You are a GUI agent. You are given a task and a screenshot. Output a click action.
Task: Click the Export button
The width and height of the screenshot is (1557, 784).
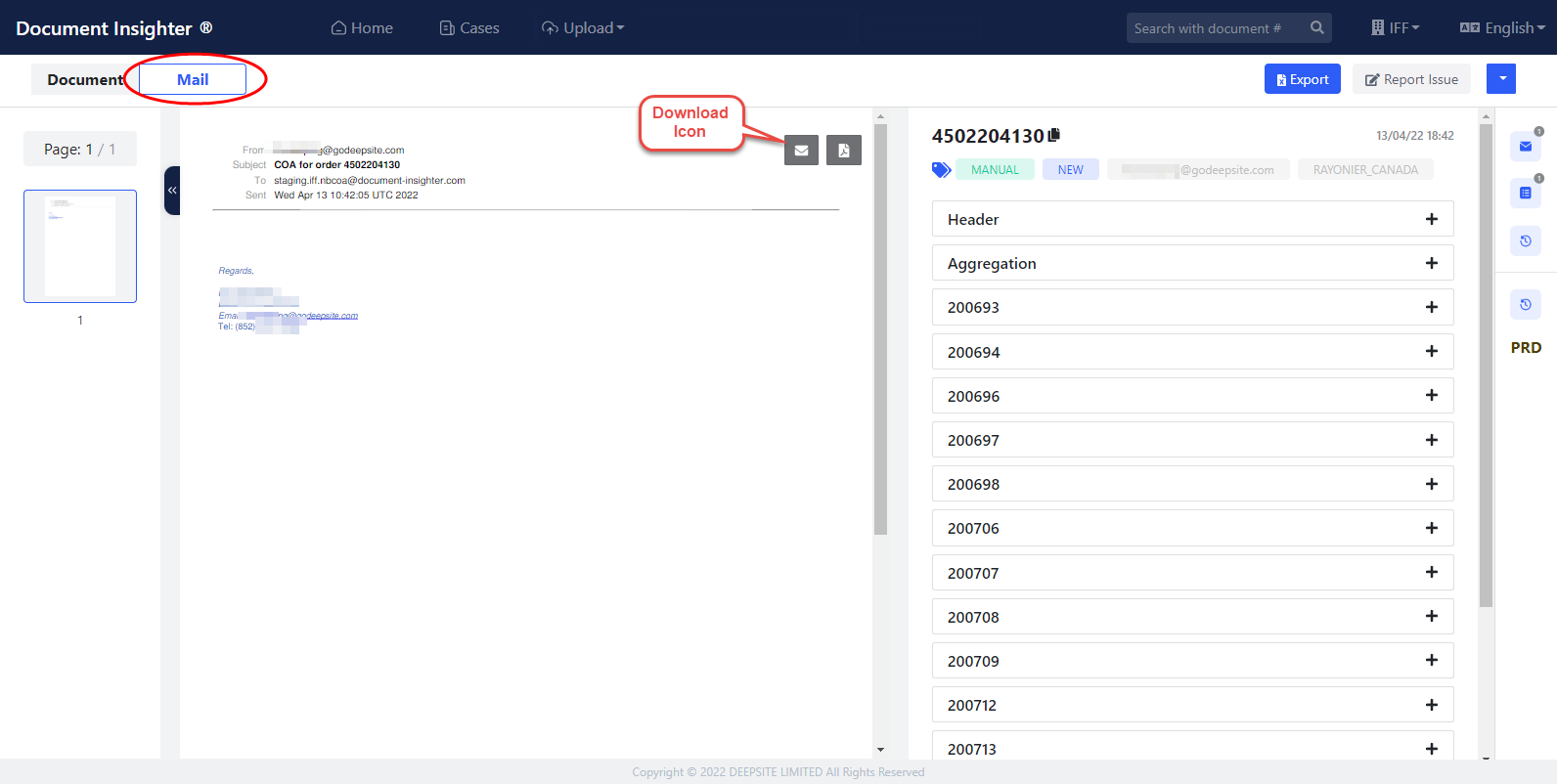1302,79
